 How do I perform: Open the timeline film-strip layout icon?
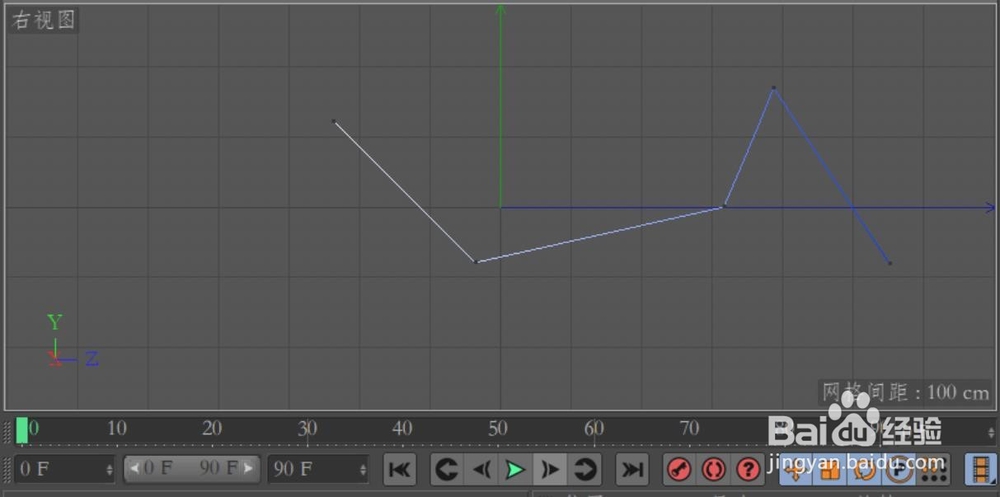980,470
